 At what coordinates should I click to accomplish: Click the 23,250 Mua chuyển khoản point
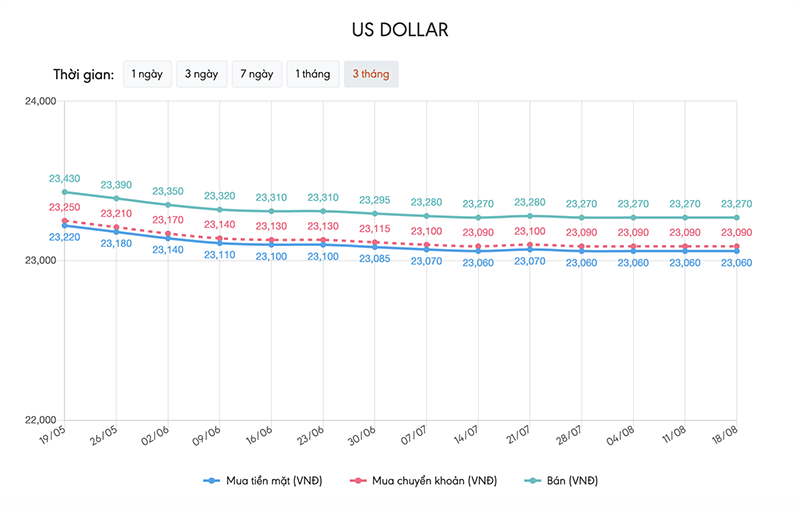[64, 221]
